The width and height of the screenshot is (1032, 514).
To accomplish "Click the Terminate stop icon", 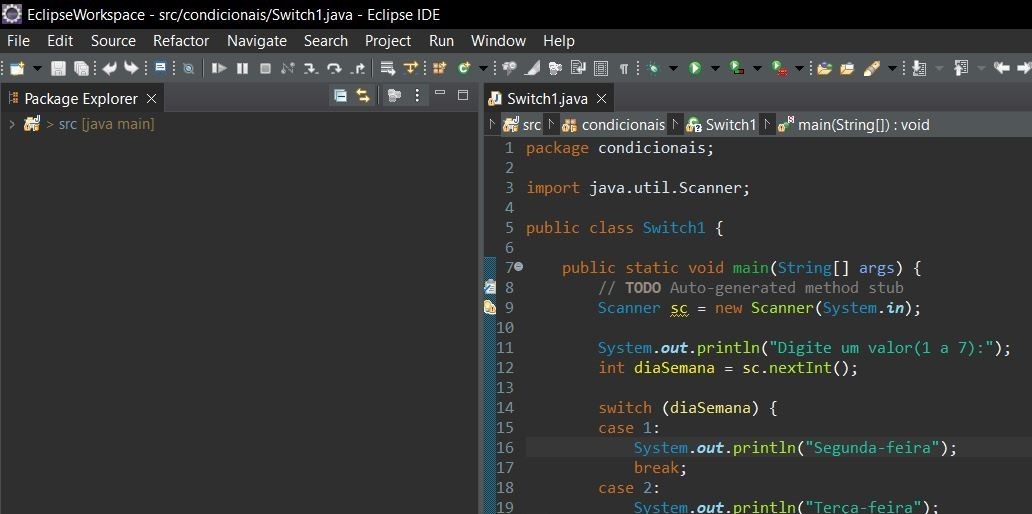I will pyautogui.click(x=265, y=68).
